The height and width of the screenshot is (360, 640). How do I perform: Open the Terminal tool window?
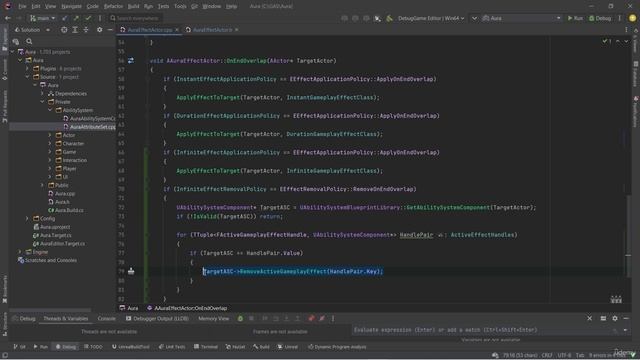coord(206,347)
